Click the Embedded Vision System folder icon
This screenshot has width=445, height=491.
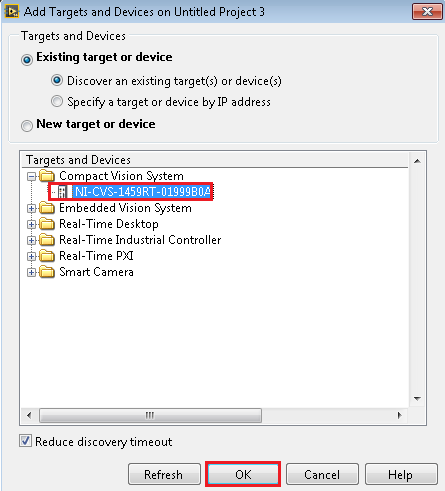click(x=47, y=208)
